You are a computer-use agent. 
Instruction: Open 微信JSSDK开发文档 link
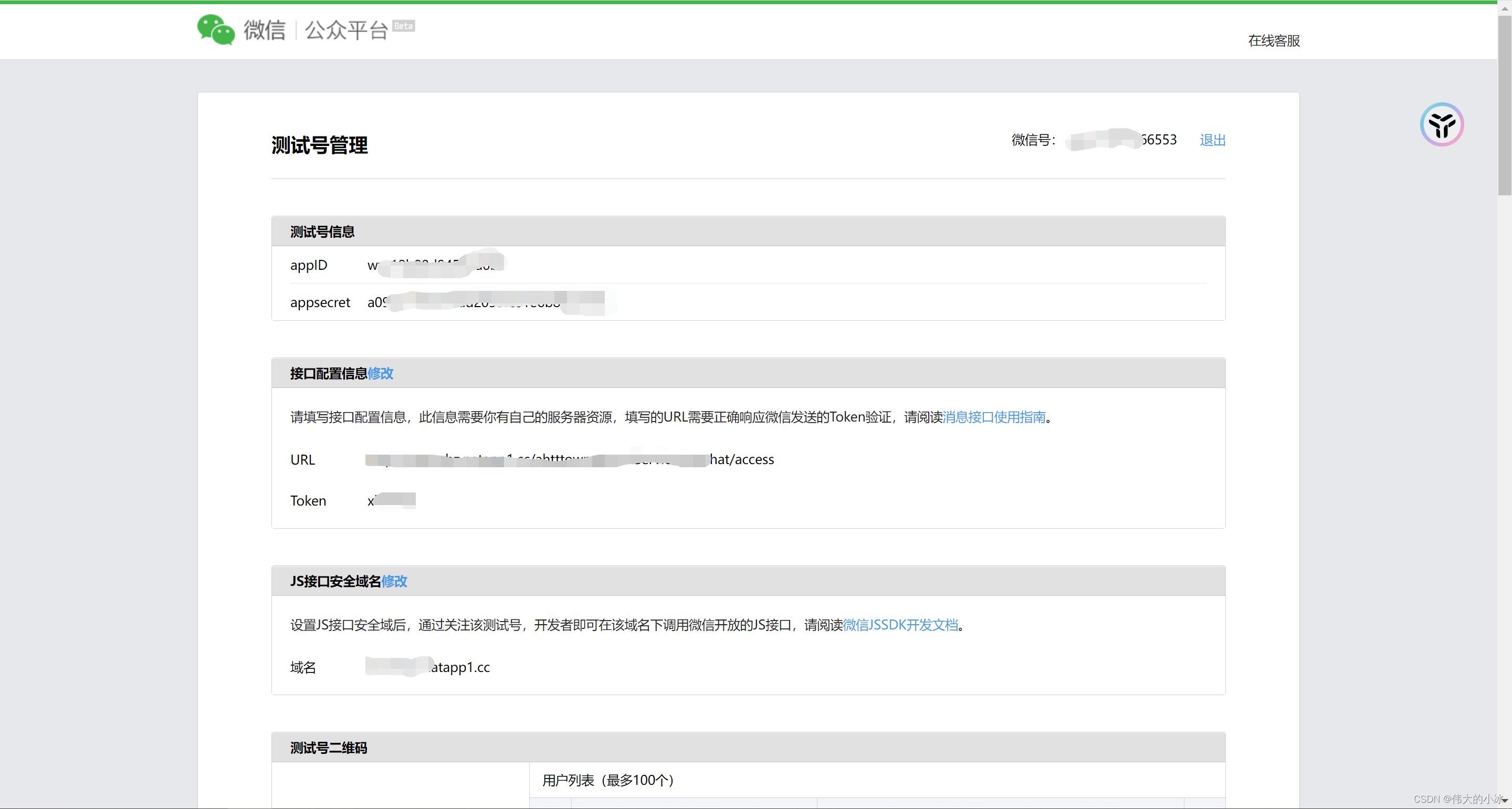(x=900, y=625)
